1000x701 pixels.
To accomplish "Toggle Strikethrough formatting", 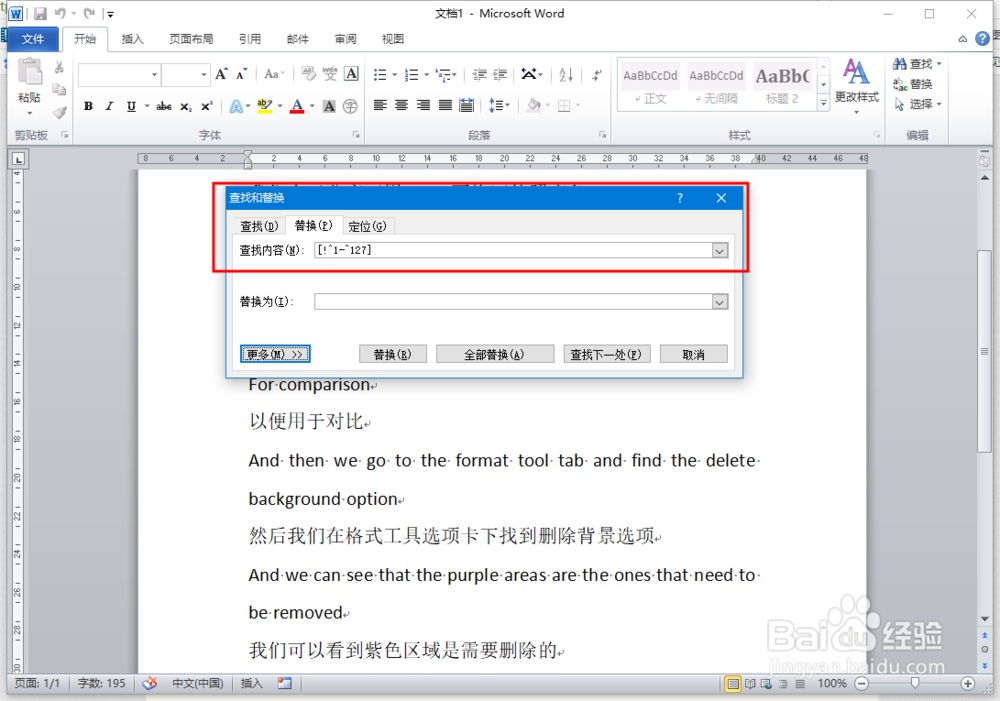I will (x=164, y=106).
